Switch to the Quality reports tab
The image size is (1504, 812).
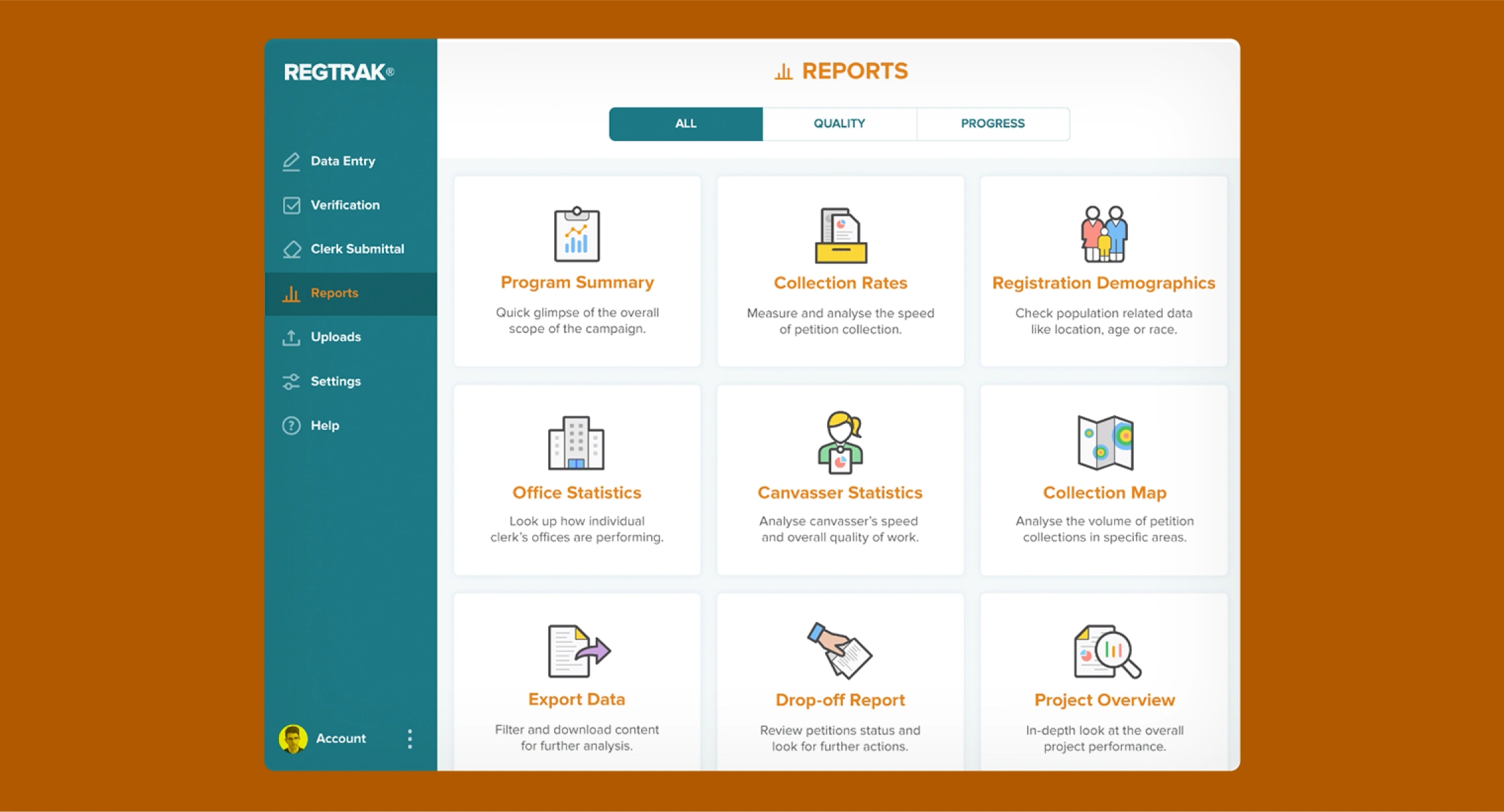(x=839, y=124)
